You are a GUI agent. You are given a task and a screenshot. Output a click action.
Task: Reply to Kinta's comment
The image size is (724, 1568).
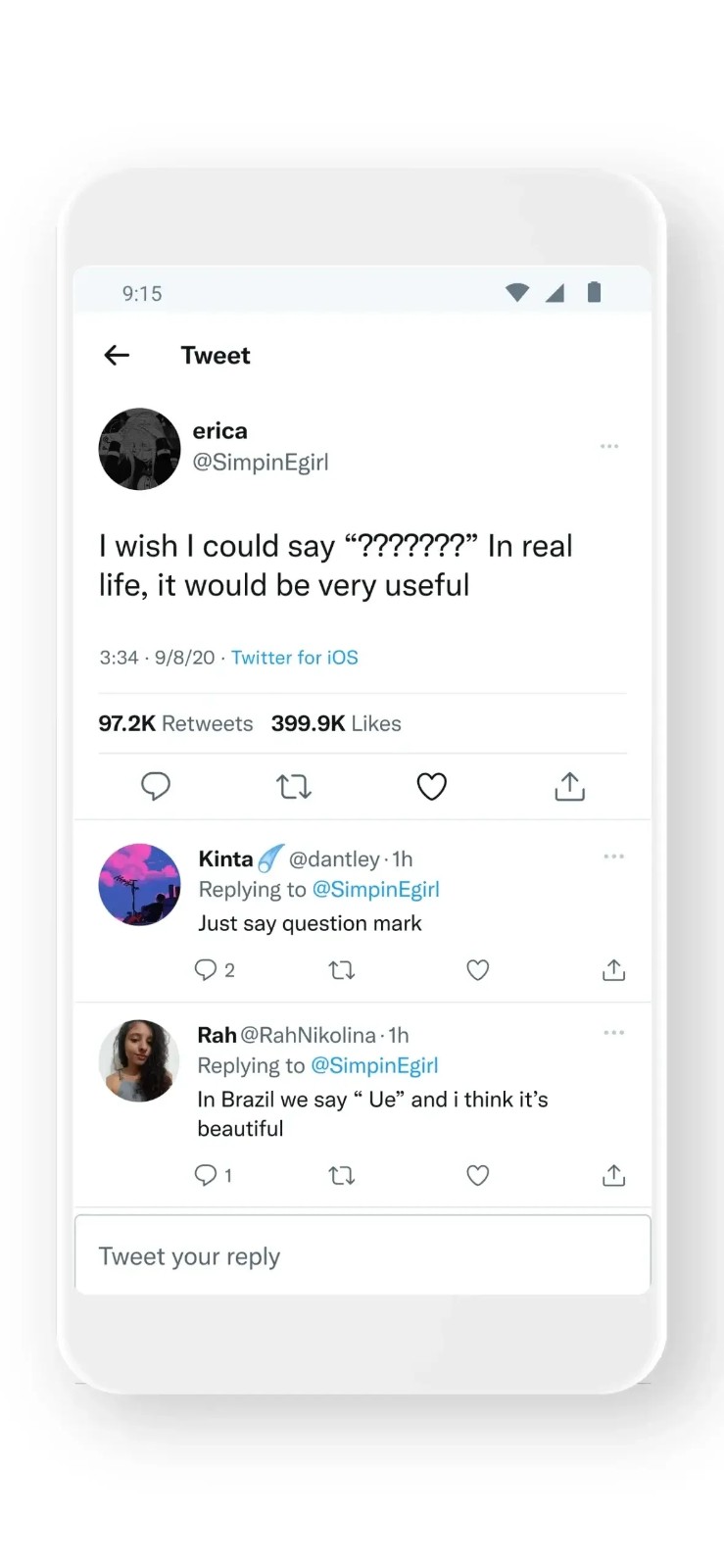(x=206, y=970)
